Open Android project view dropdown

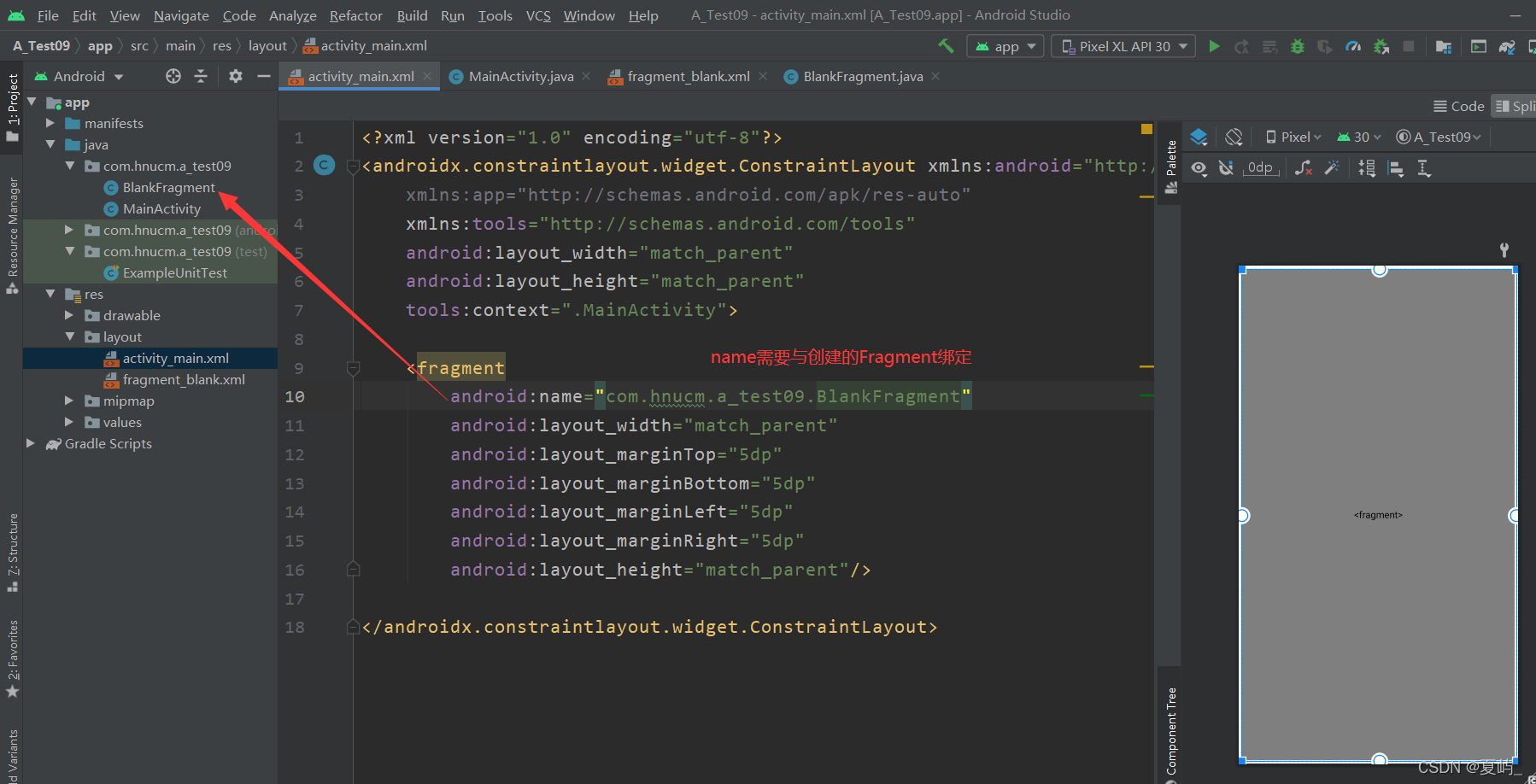[x=79, y=76]
